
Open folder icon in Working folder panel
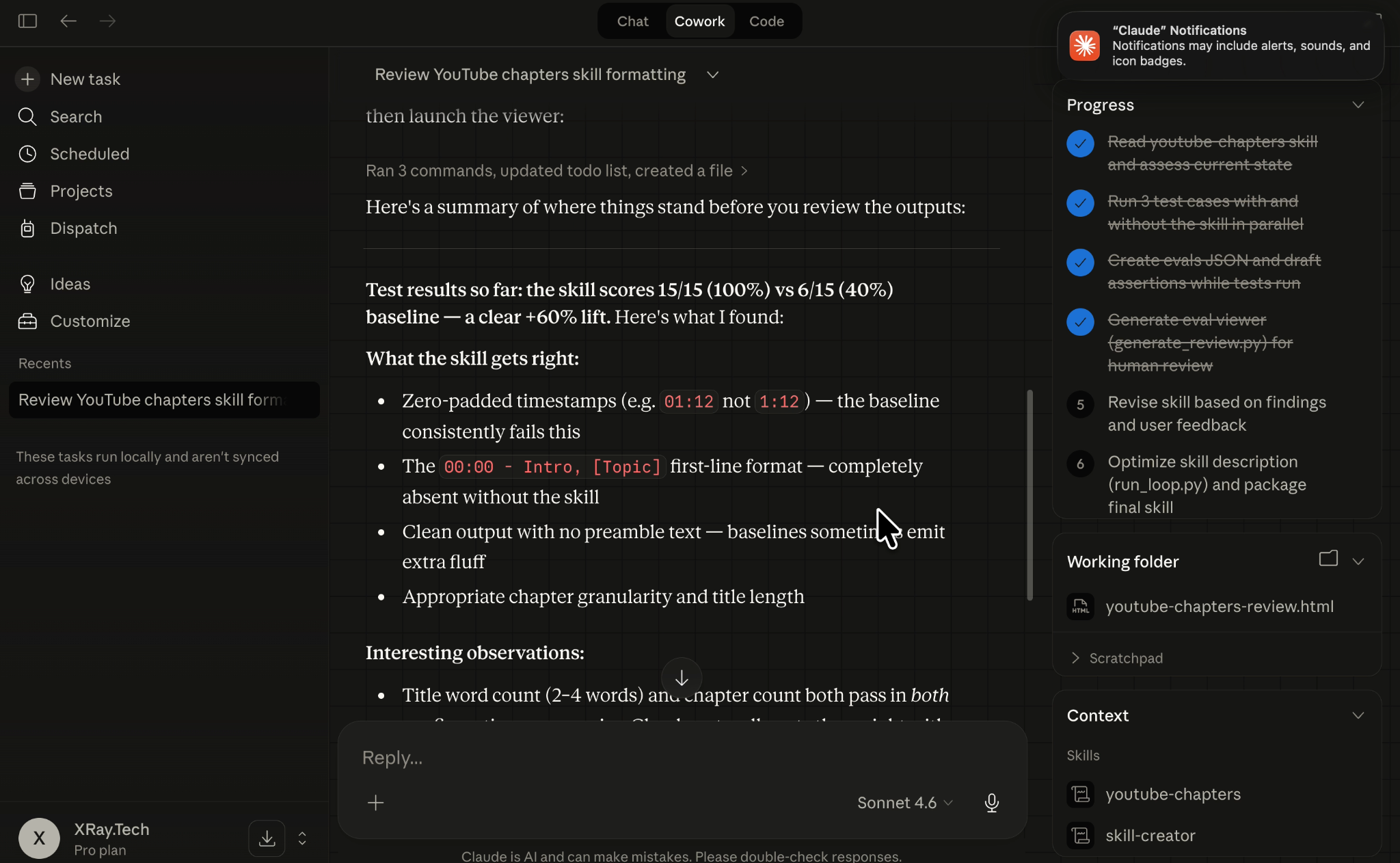(1328, 559)
